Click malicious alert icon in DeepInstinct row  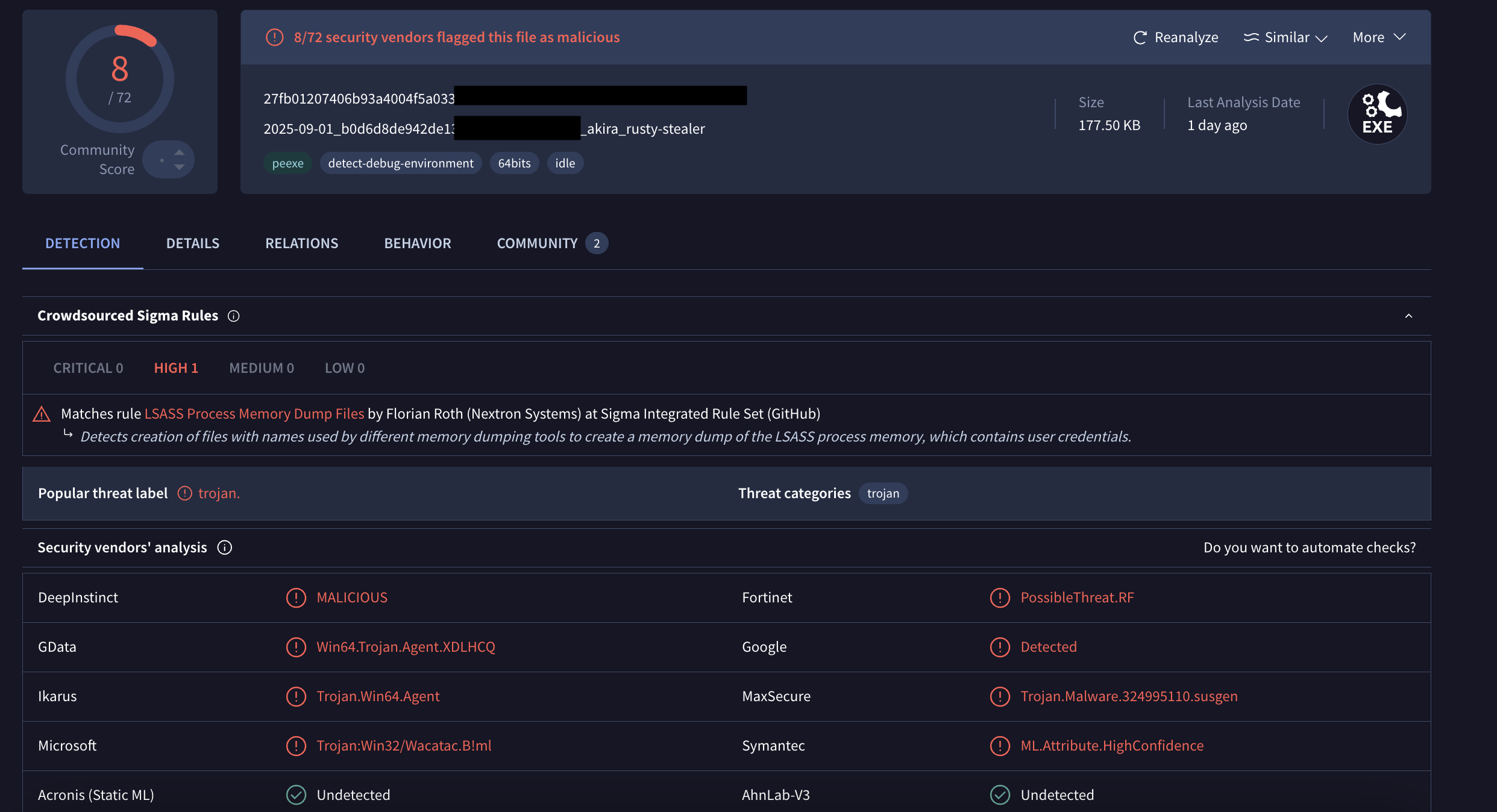pyautogui.click(x=296, y=598)
